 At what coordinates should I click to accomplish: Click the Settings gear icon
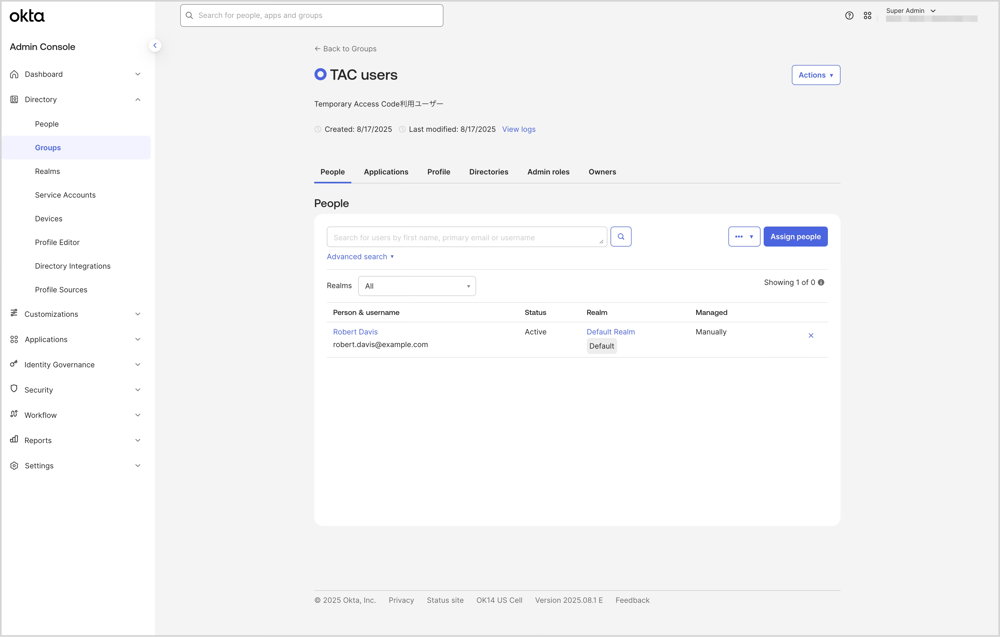(x=14, y=465)
